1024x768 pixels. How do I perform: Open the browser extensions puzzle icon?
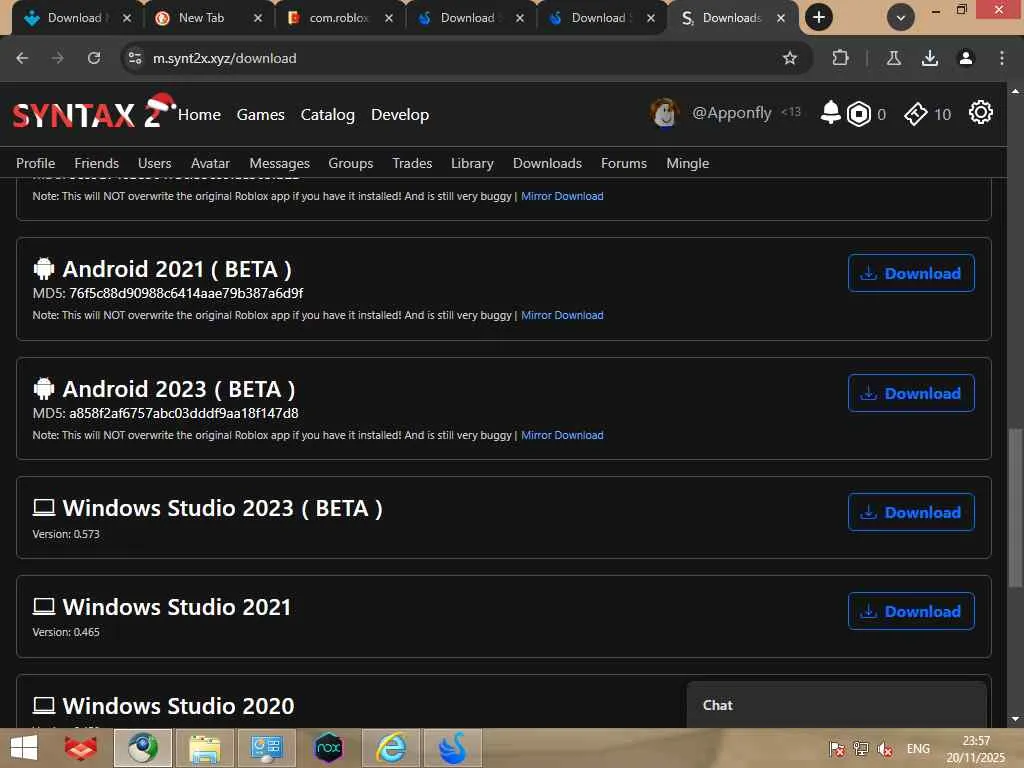[x=840, y=58]
